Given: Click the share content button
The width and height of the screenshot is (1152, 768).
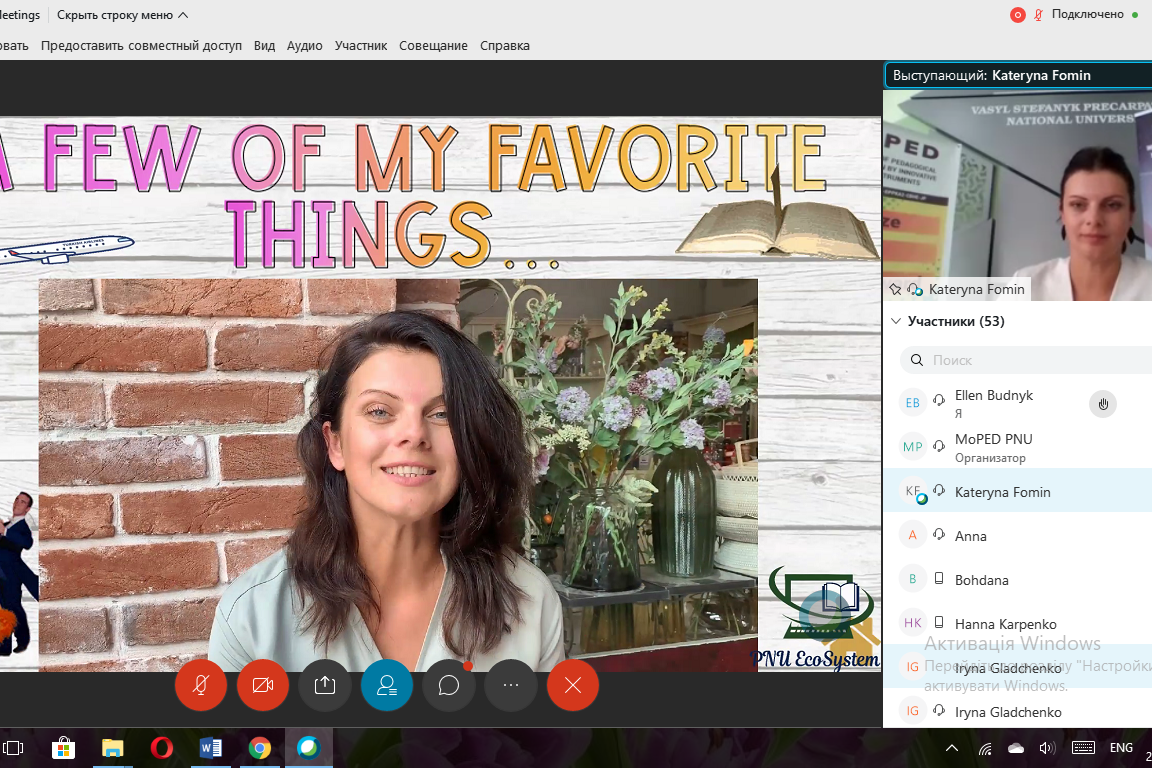Looking at the screenshot, I should (324, 685).
